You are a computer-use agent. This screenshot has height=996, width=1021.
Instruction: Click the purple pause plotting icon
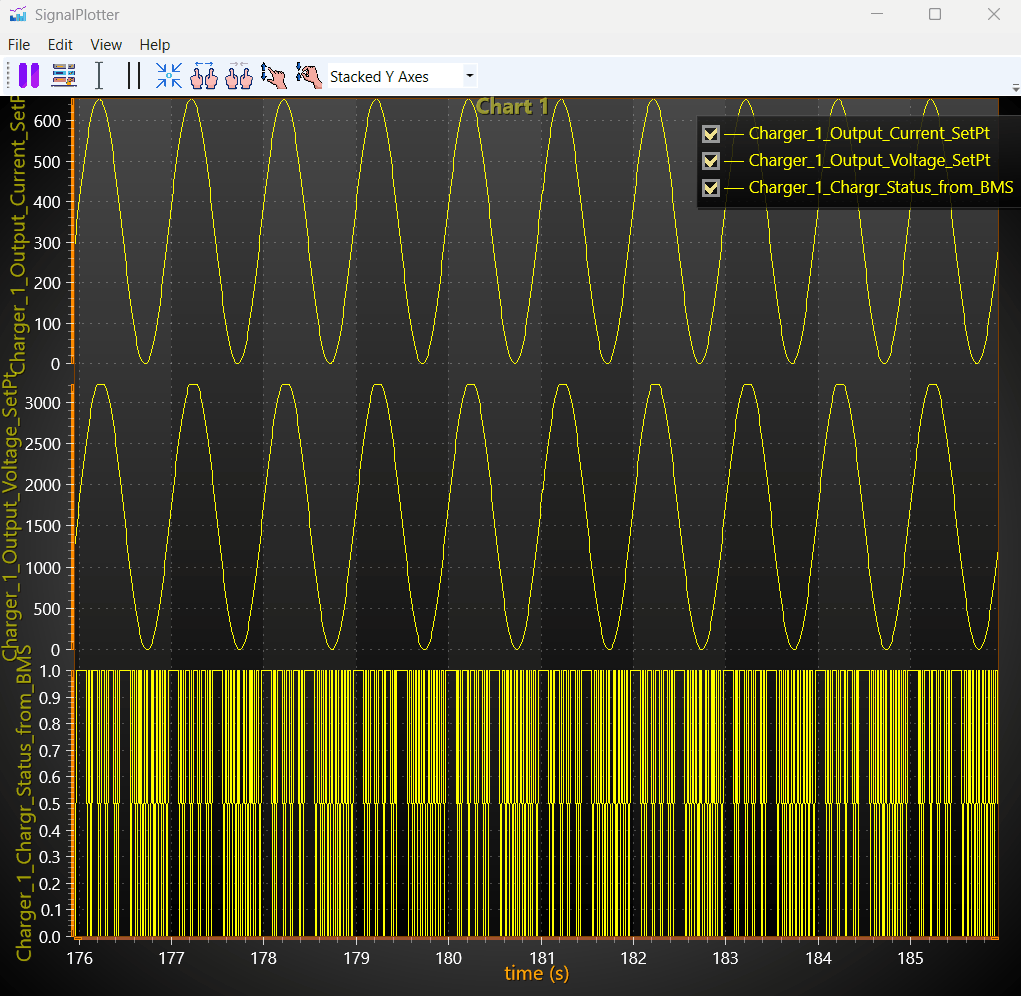tap(27, 76)
